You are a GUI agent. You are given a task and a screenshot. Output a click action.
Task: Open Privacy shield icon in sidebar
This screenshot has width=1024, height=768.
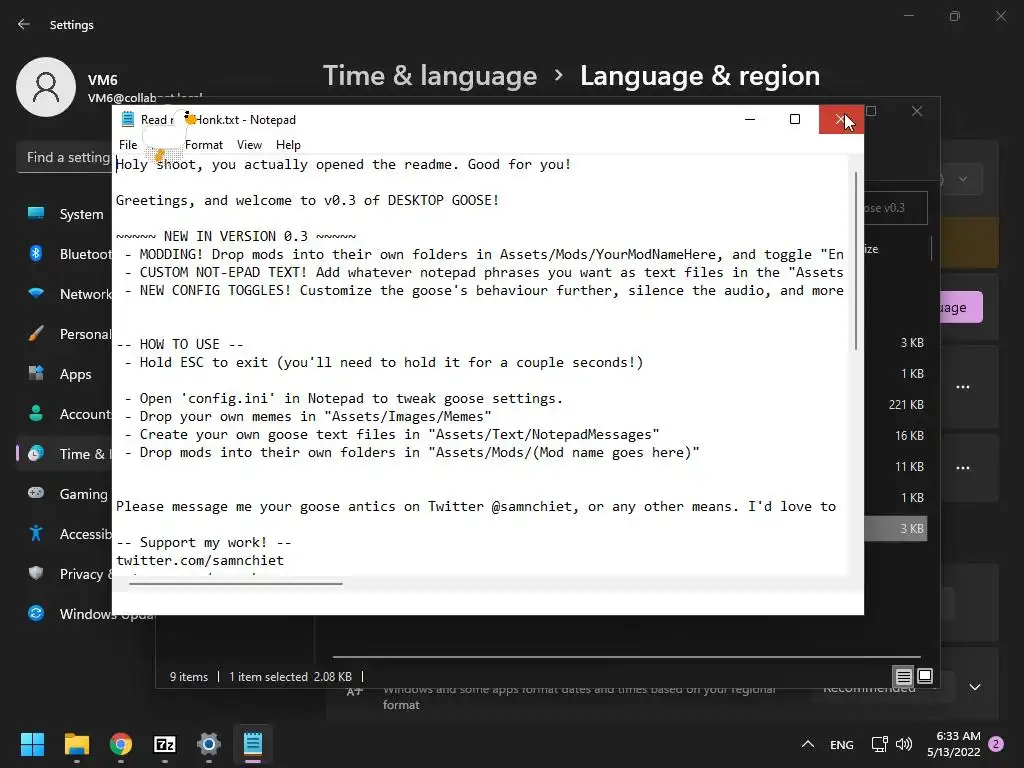coord(36,573)
